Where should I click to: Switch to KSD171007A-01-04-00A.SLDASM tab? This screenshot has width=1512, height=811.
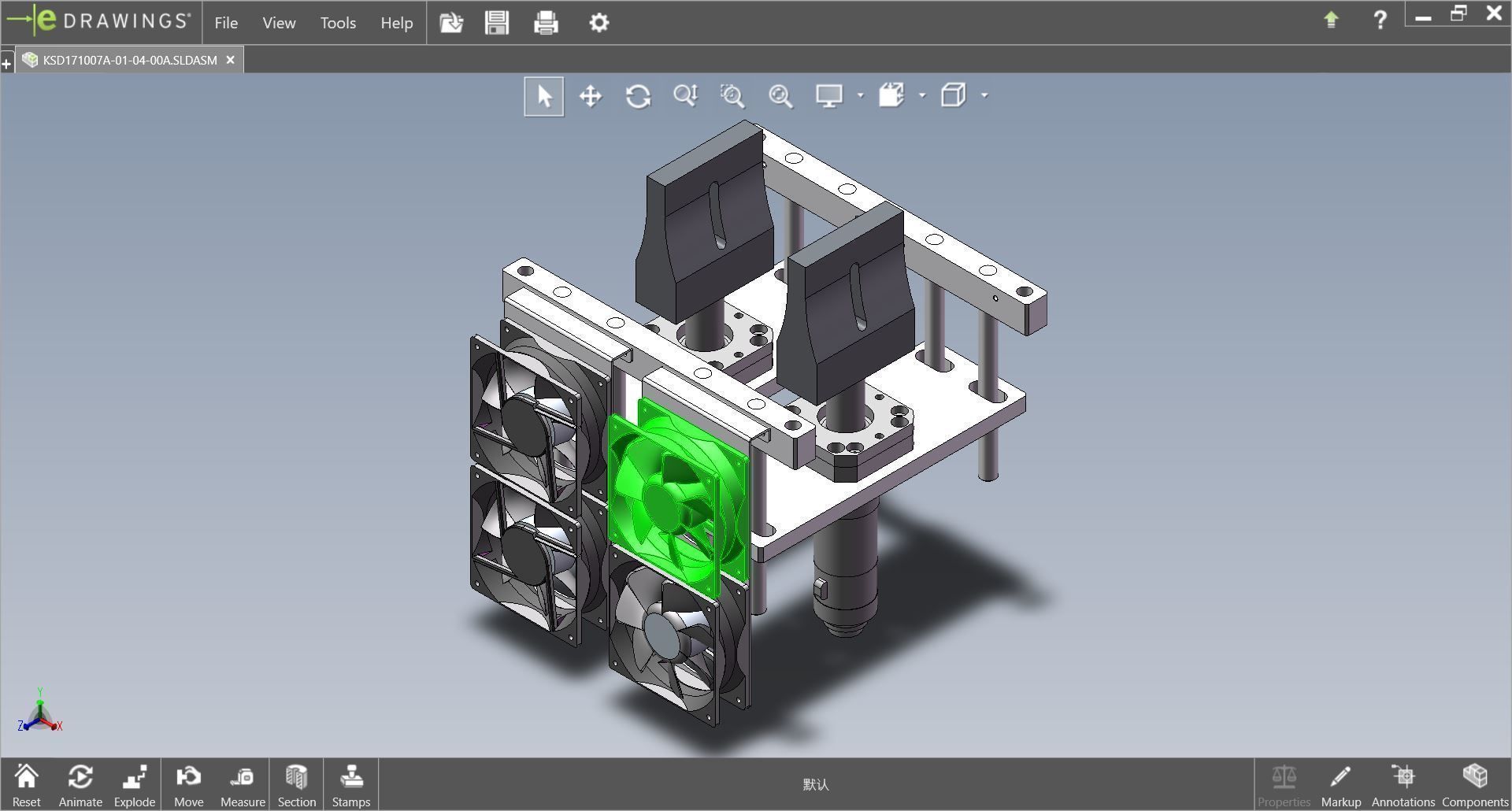tap(130, 61)
